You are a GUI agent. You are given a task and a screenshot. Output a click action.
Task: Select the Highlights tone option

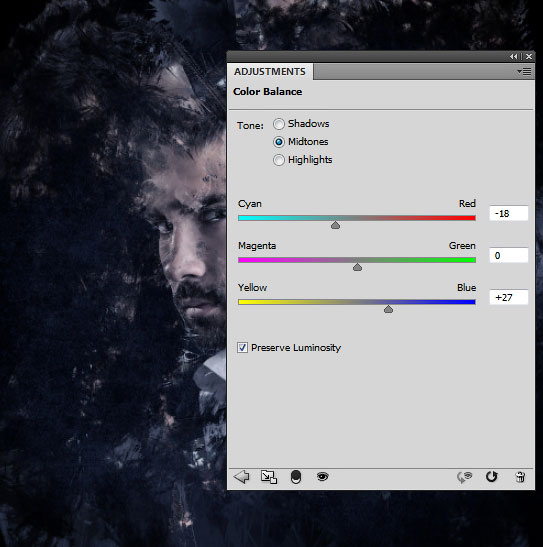point(279,160)
